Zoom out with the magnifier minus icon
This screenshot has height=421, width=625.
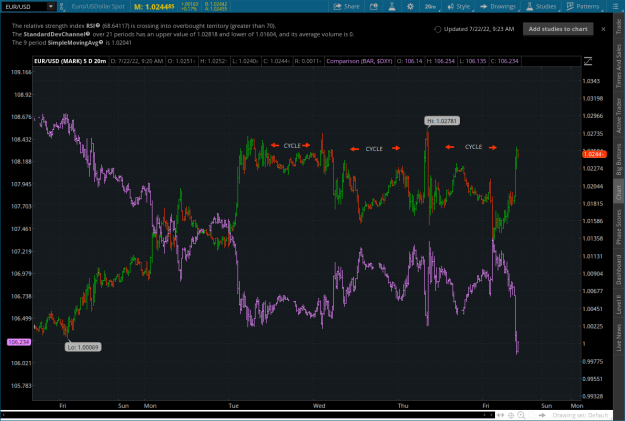point(531,415)
